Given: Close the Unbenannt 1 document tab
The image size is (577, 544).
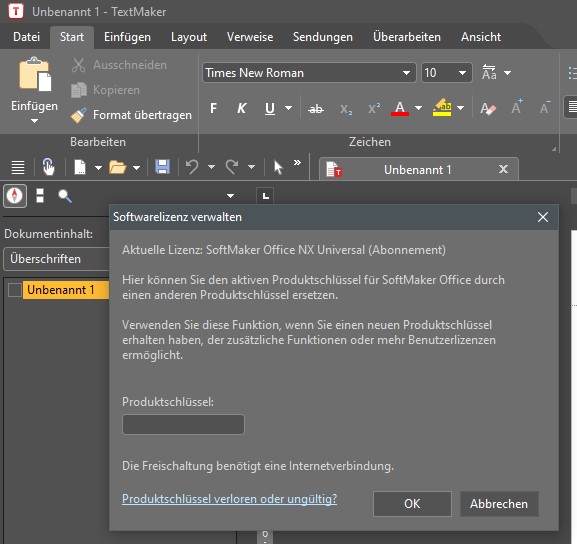Looking at the screenshot, I should tap(503, 169).
